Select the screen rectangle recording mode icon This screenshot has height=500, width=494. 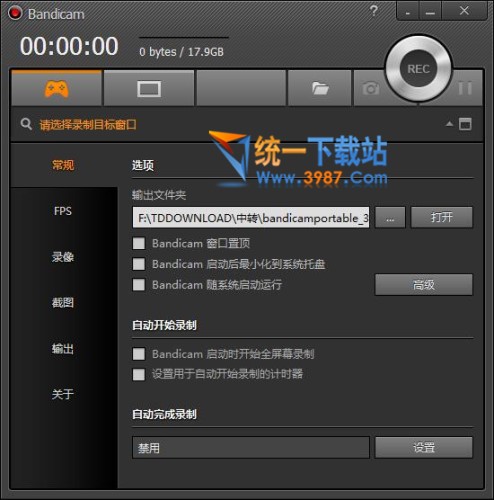tap(149, 89)
